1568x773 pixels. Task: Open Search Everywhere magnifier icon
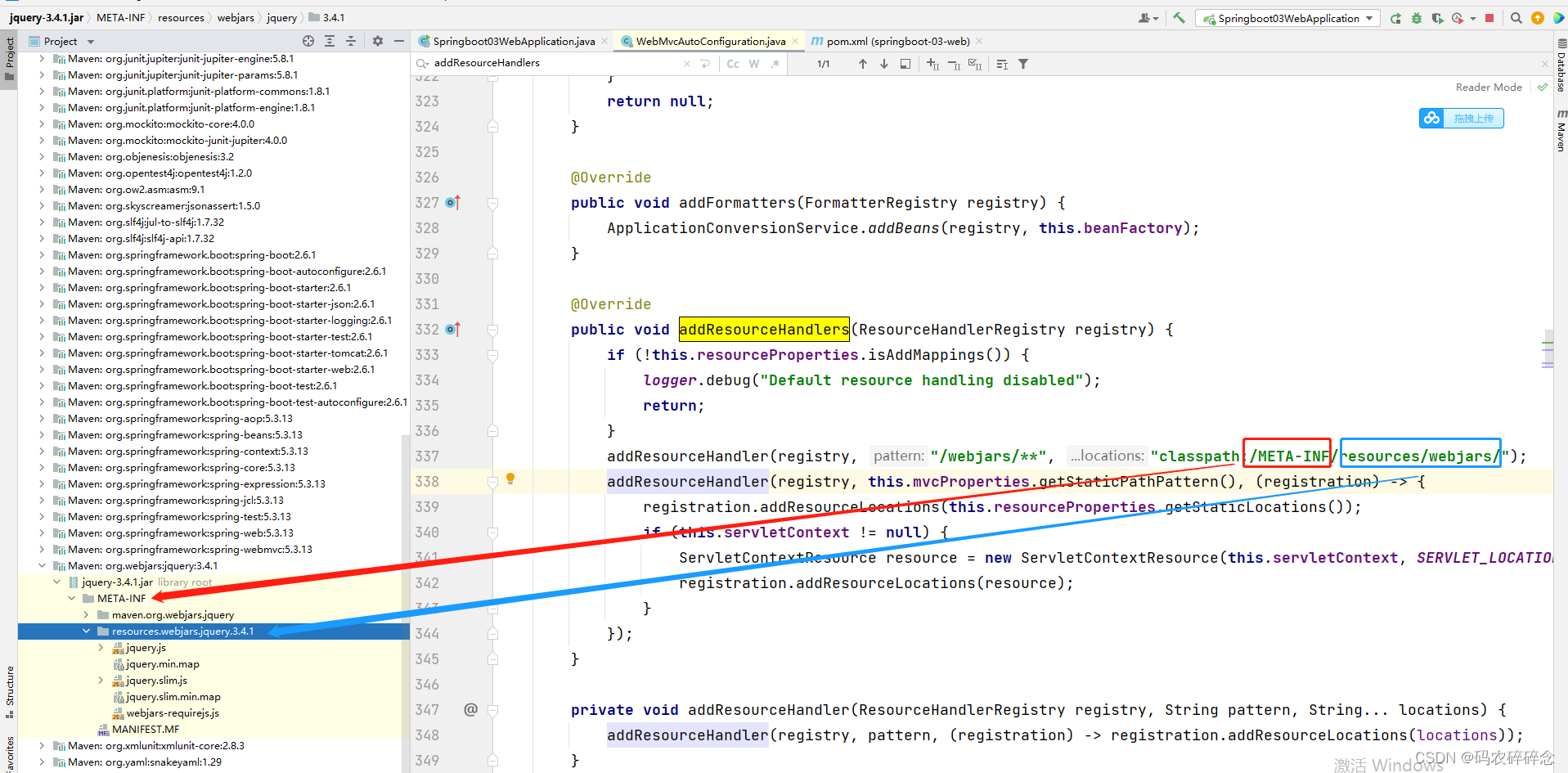click(1516, 18)
